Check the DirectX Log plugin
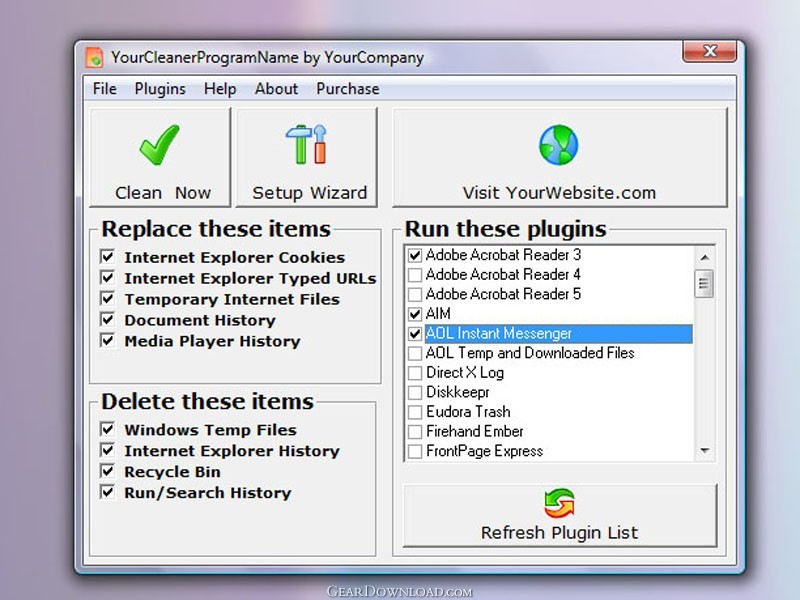Screen dimensions: 800x600 click(415, 373)
